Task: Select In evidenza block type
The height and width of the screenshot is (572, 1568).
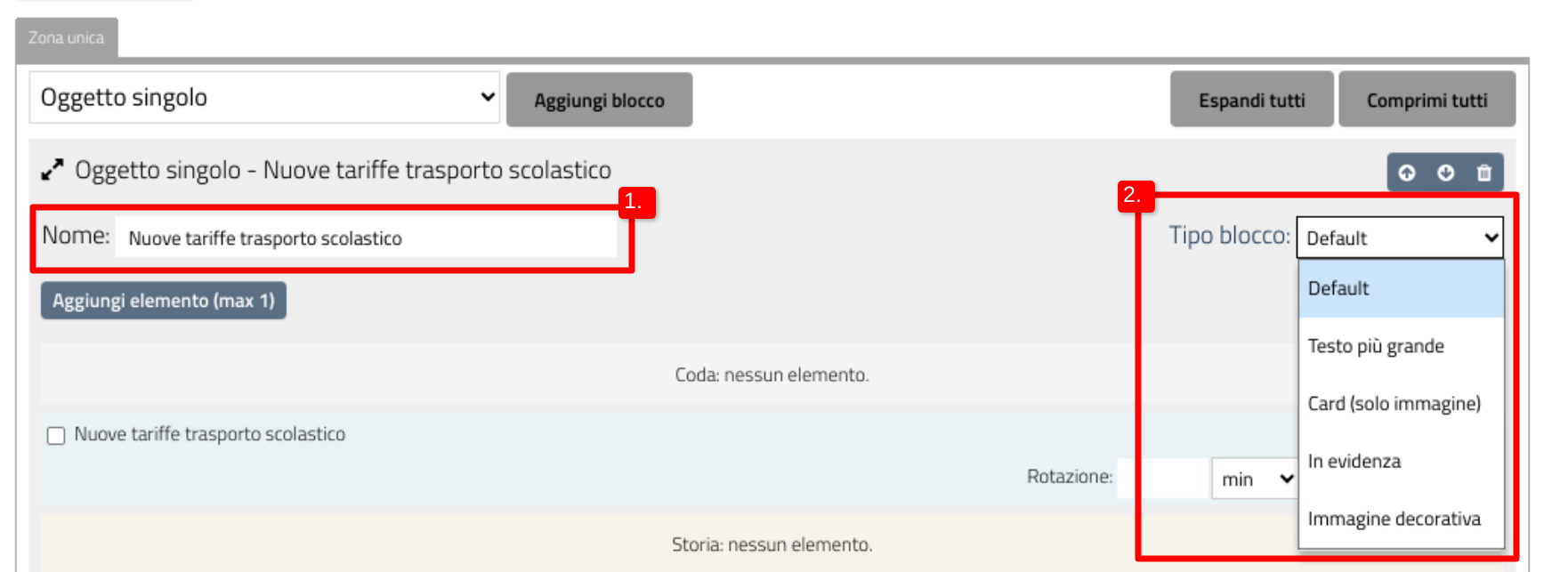Action: (1401, 462)
